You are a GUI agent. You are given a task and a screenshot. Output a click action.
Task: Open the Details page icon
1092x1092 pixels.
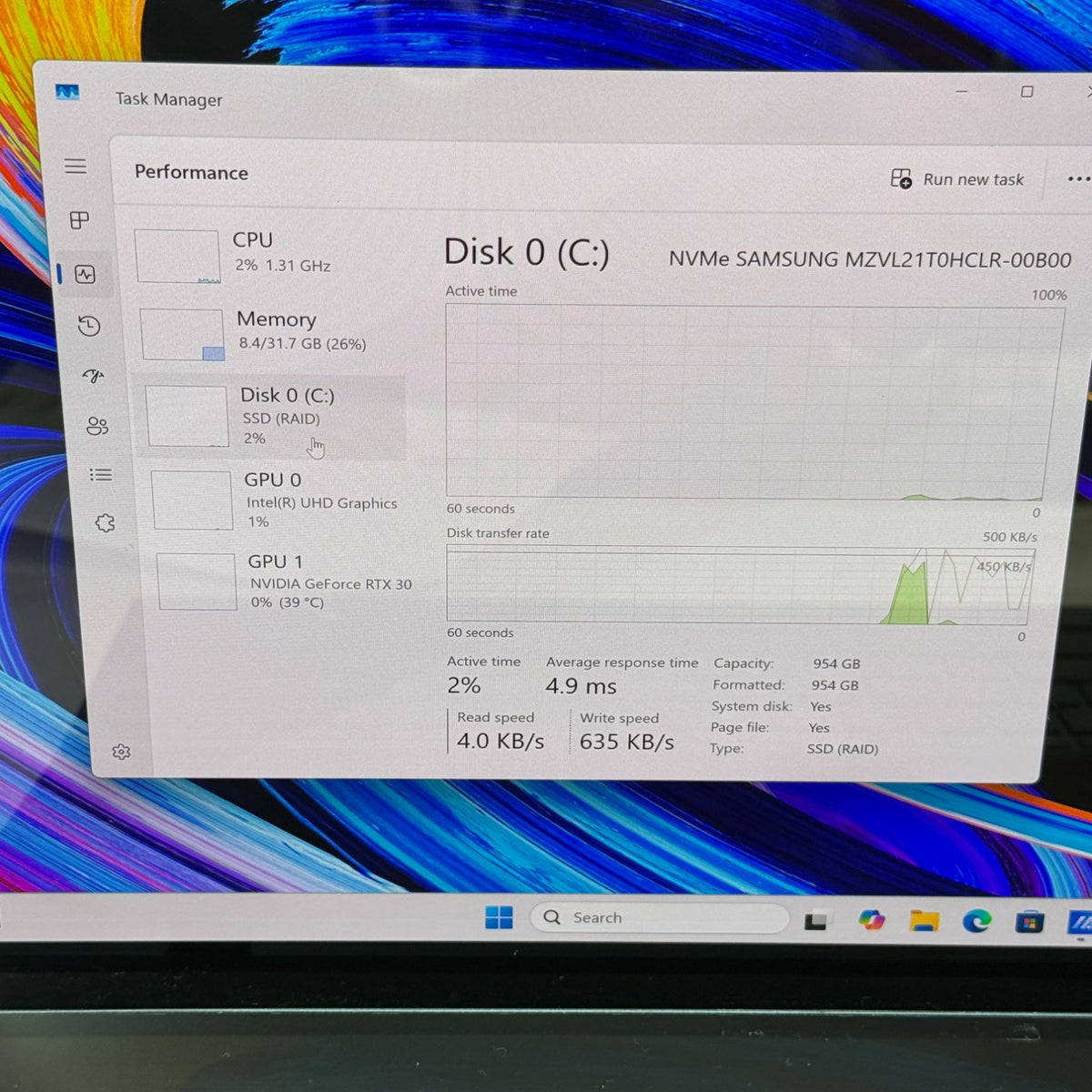click(101, 475)
